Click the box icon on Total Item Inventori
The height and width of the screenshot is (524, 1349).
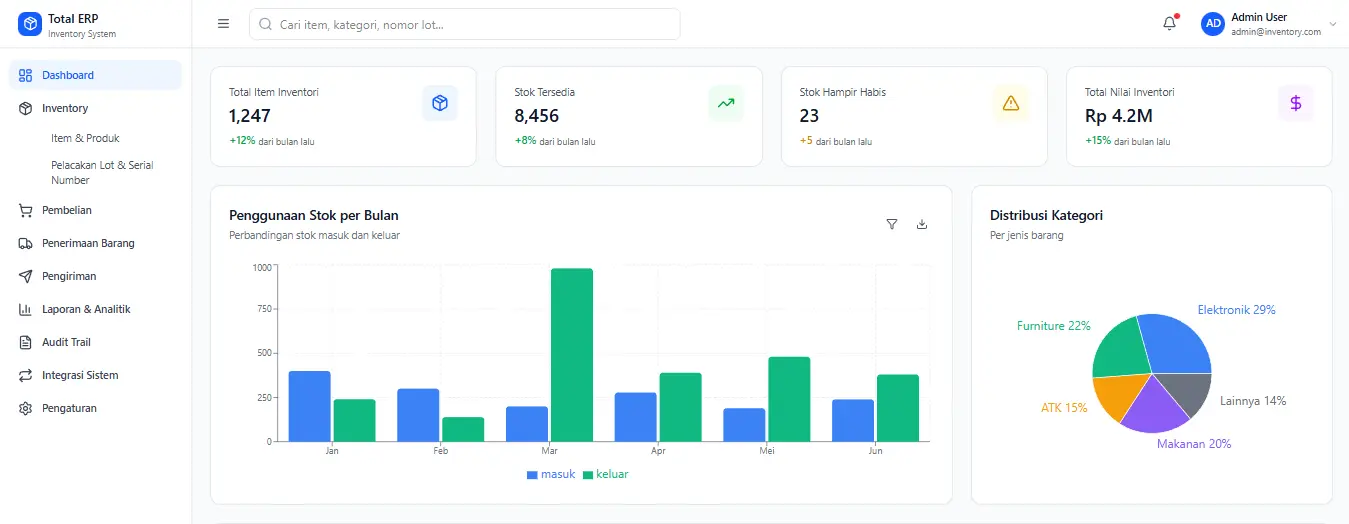click(439, 103)
